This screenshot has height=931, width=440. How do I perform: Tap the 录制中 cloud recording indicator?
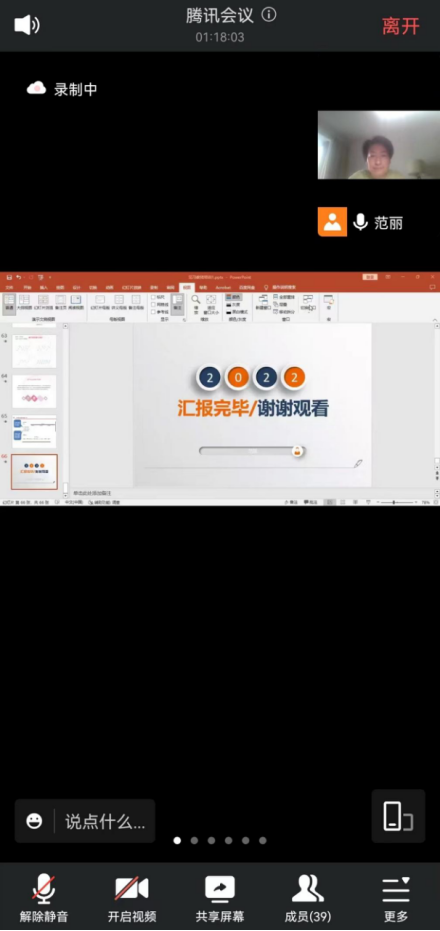click(x=62, y=89)
